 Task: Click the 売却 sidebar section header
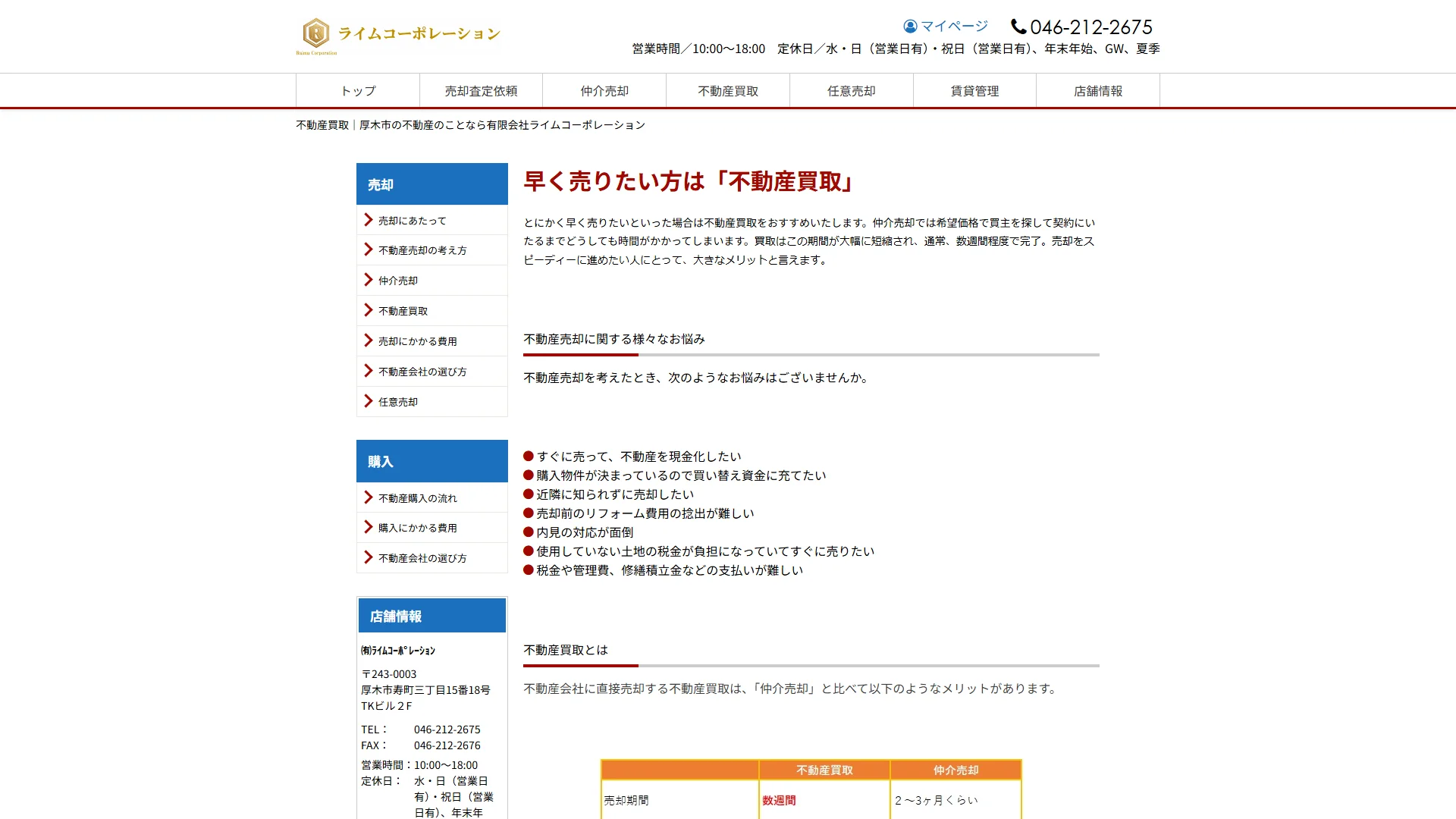(x=432, y=184)
